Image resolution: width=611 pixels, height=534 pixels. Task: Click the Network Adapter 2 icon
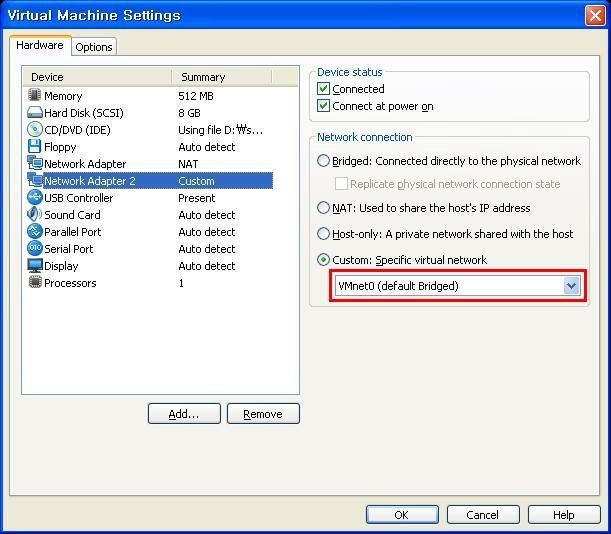click(x=35, y=180)
